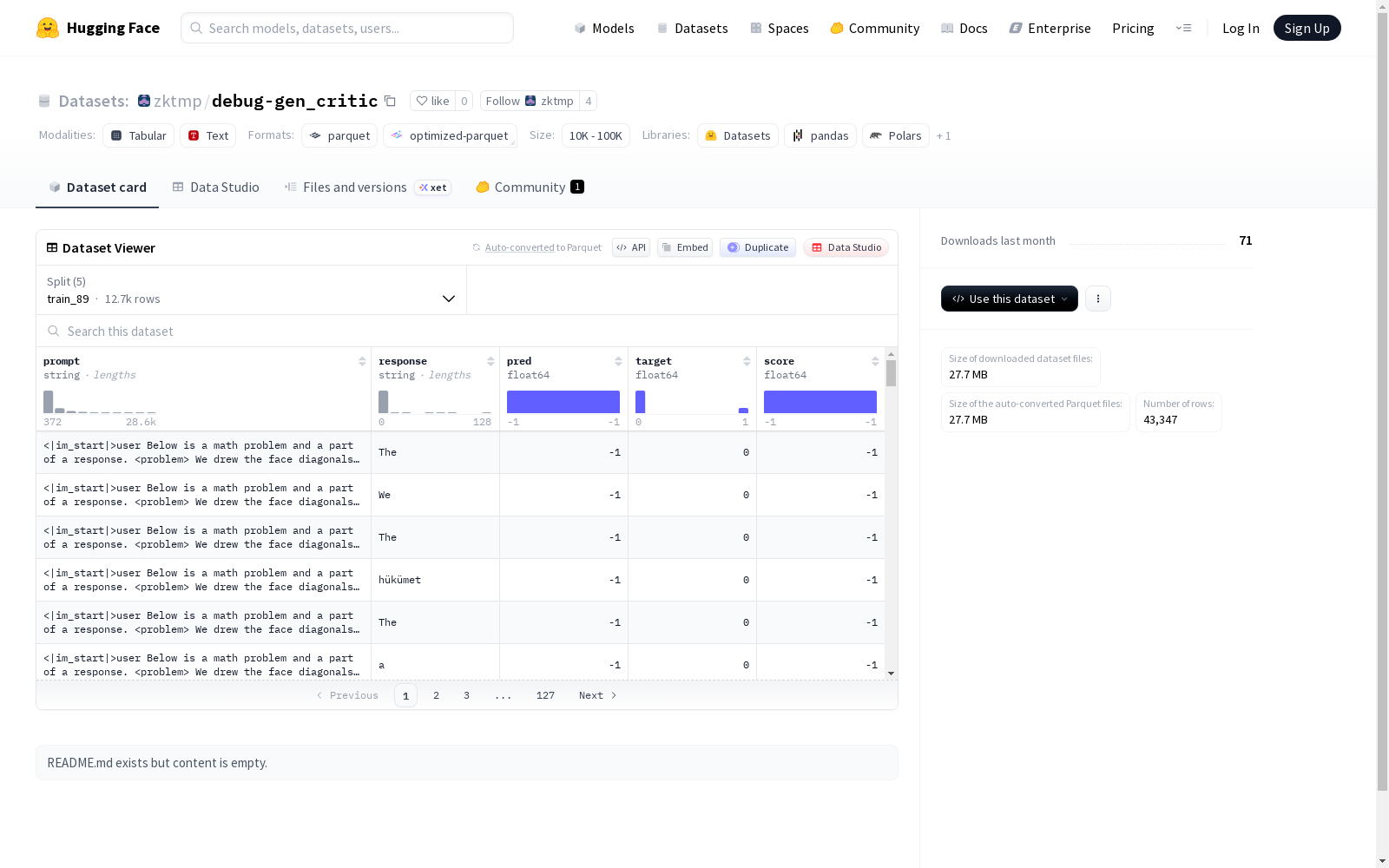Open the API button in Dataset Viewer

tap(631, 247)
